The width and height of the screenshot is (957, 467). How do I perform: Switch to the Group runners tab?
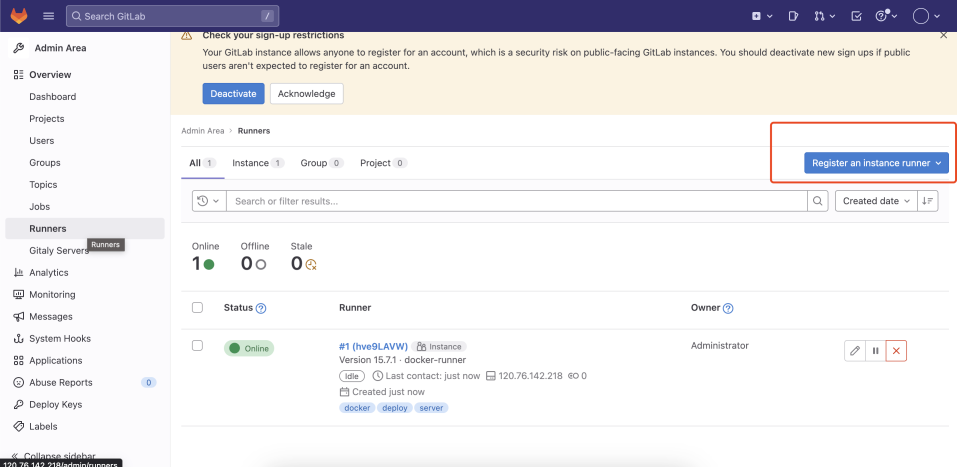click(322, 163)
